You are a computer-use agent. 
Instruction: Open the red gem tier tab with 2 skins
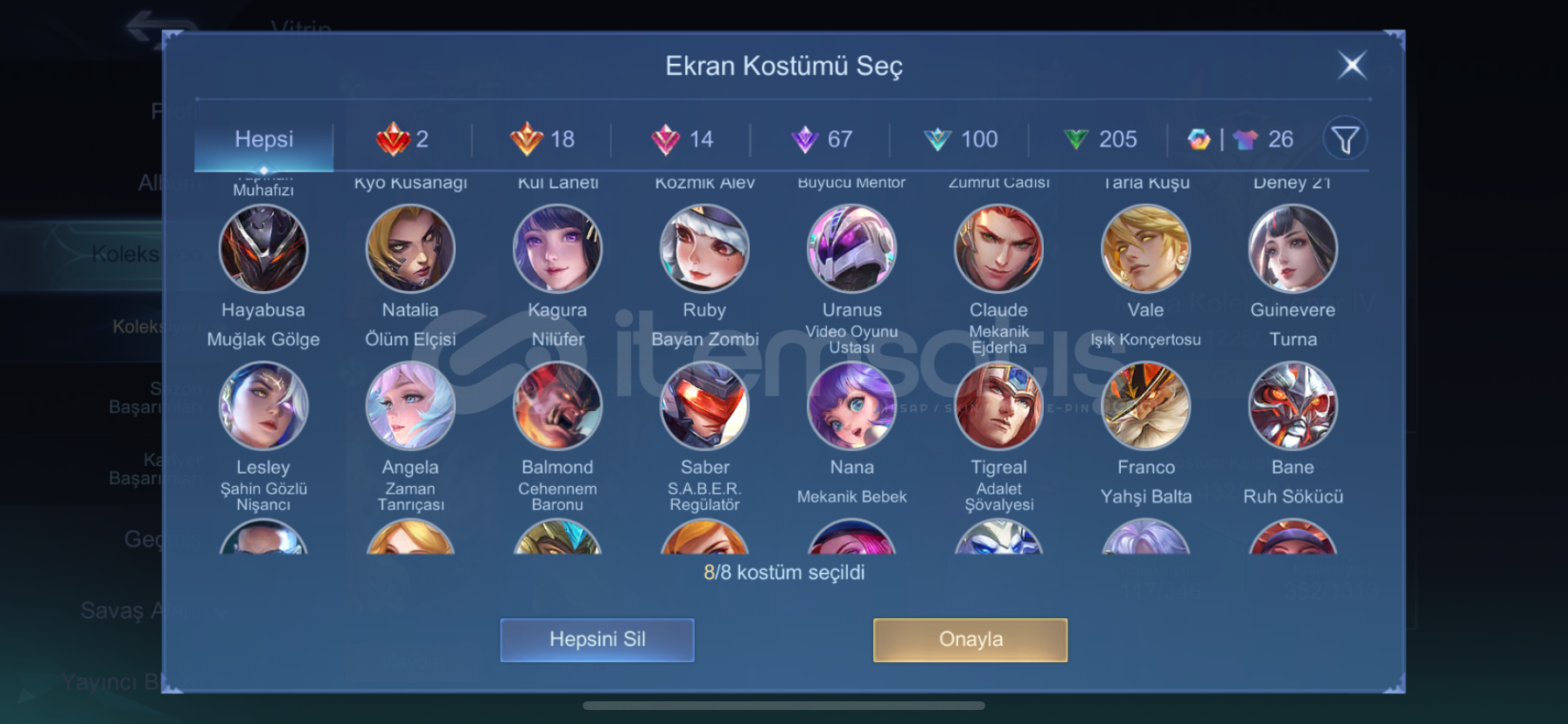click(402, 139)
